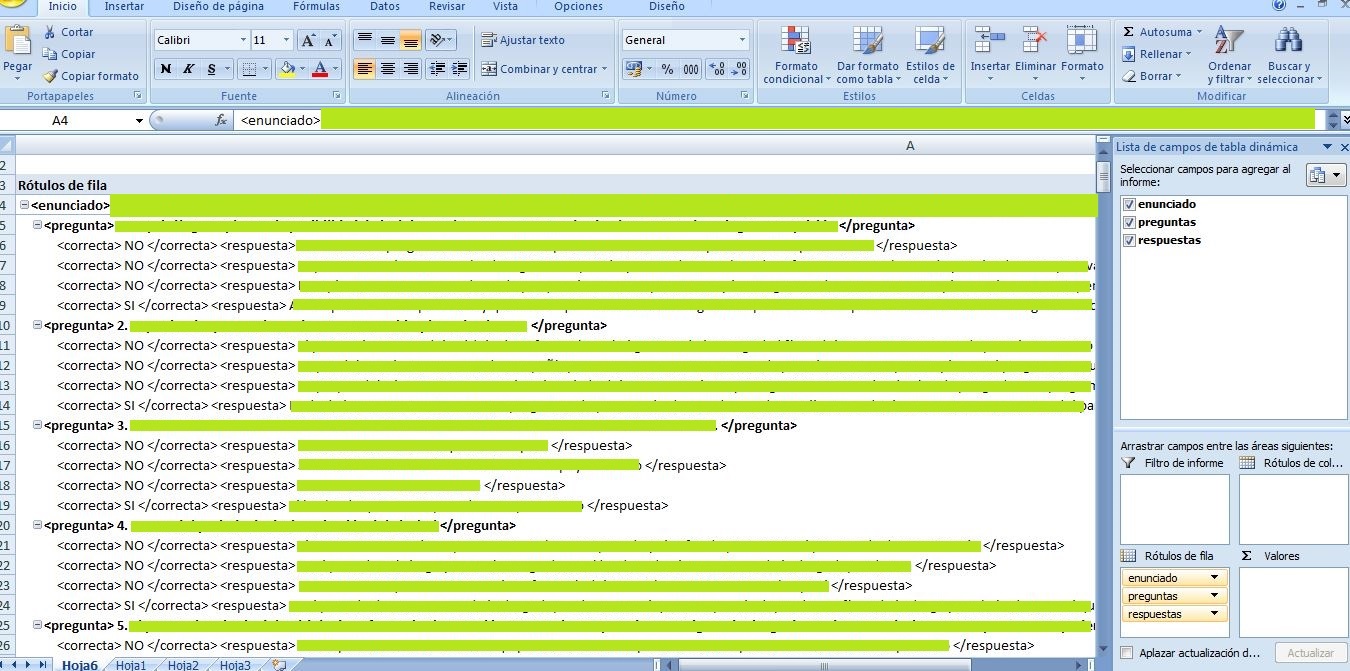The height and width of the screenshot is (671, 1350).
Task: Open the 'General' number format dropdown
Action: click(742, 40)
